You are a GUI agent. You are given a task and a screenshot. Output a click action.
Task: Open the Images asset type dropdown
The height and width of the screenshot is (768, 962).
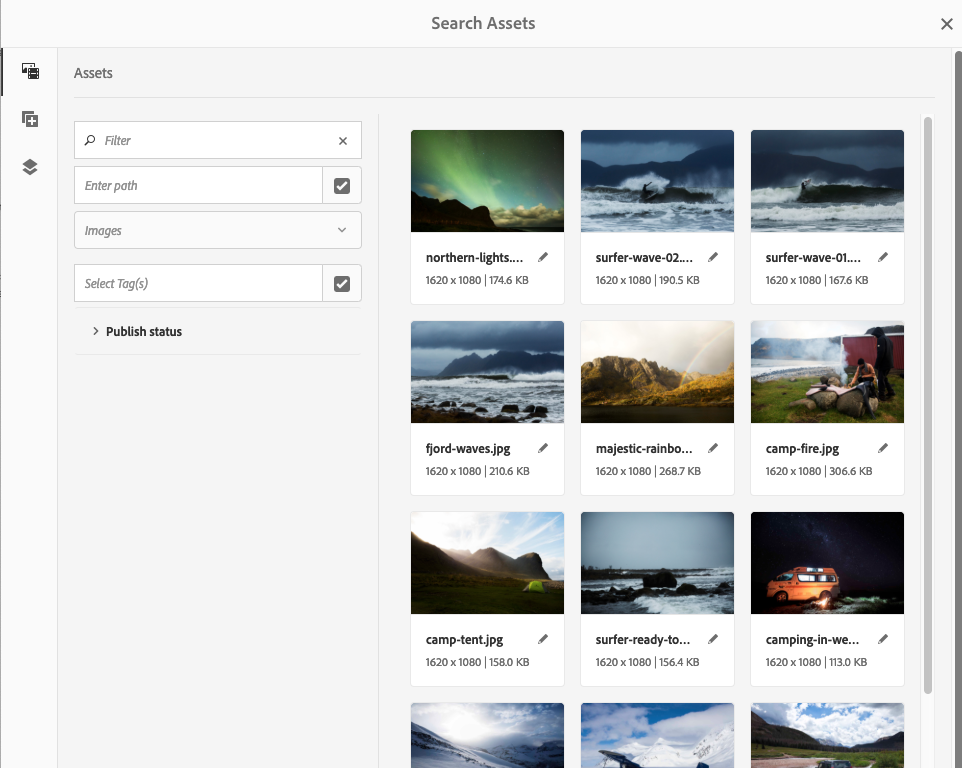(x=218, y=230)
